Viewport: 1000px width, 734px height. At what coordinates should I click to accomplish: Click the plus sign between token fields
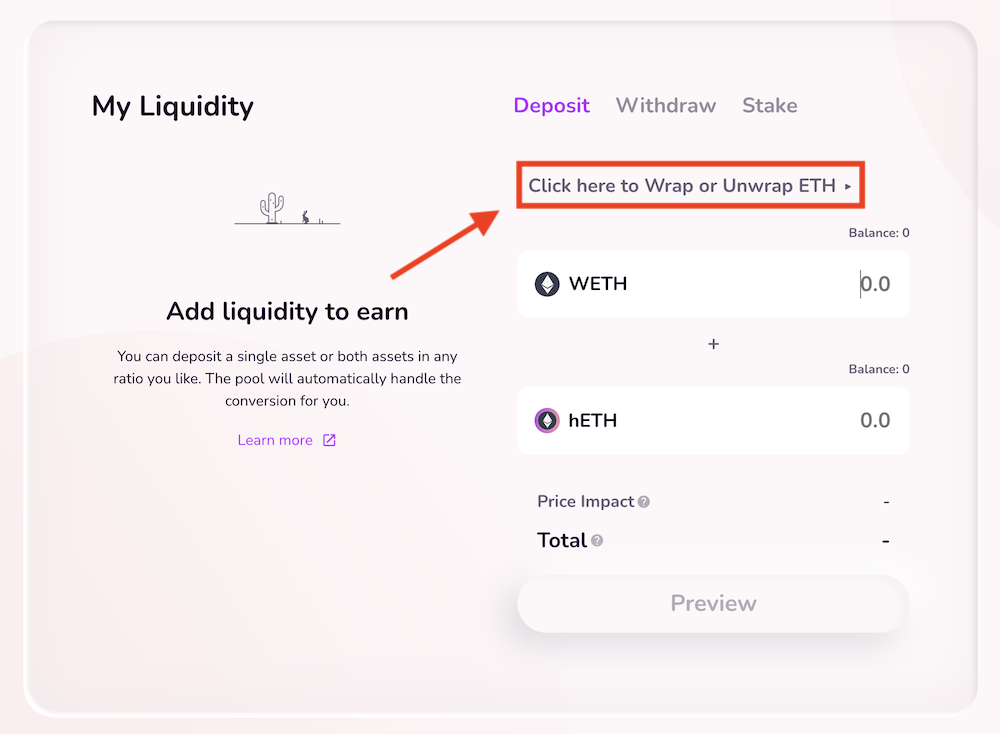[713, 344]
